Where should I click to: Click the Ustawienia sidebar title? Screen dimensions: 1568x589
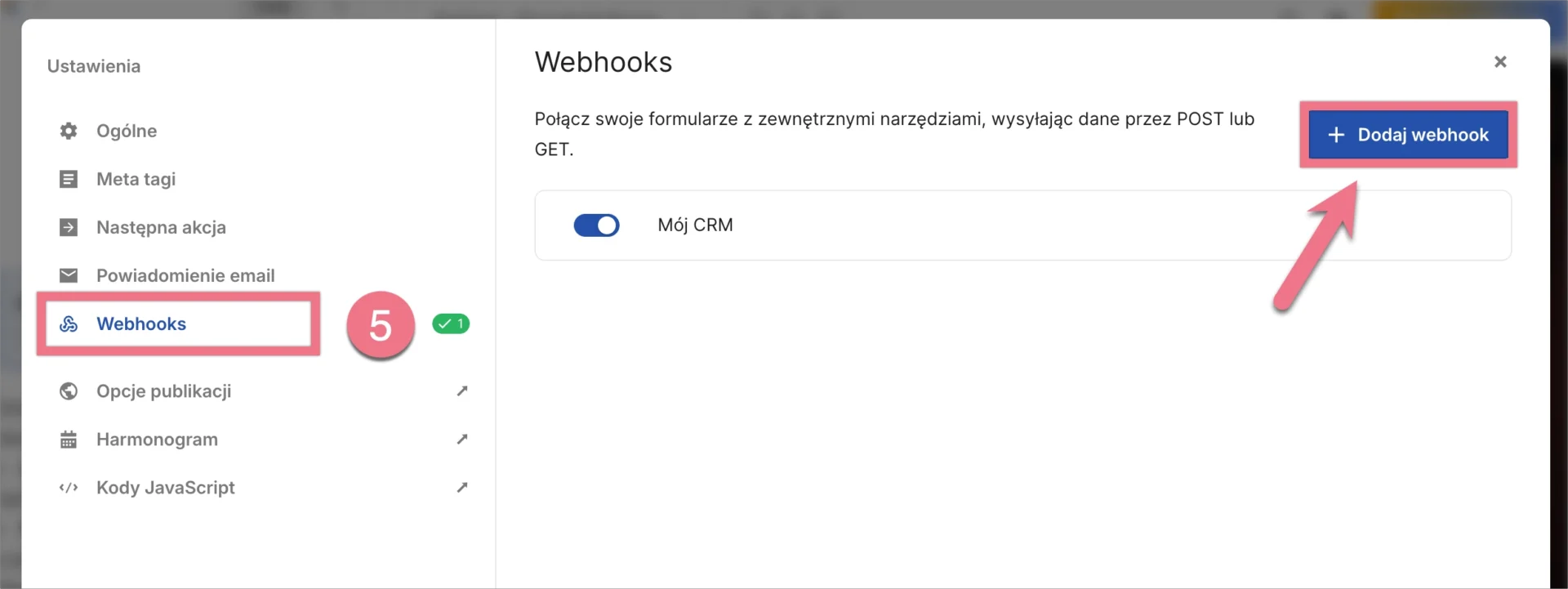point(94,66)
